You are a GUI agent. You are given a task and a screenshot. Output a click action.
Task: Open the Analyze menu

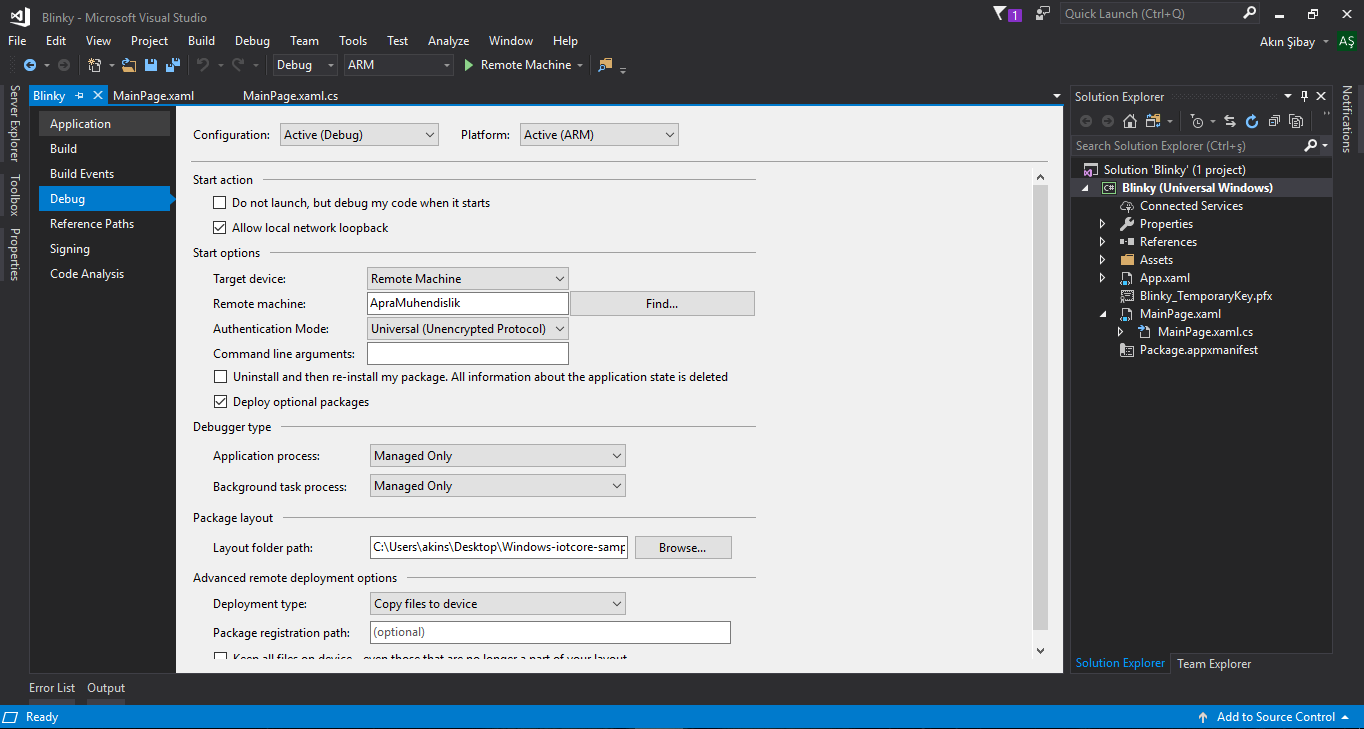pos(448,41)
